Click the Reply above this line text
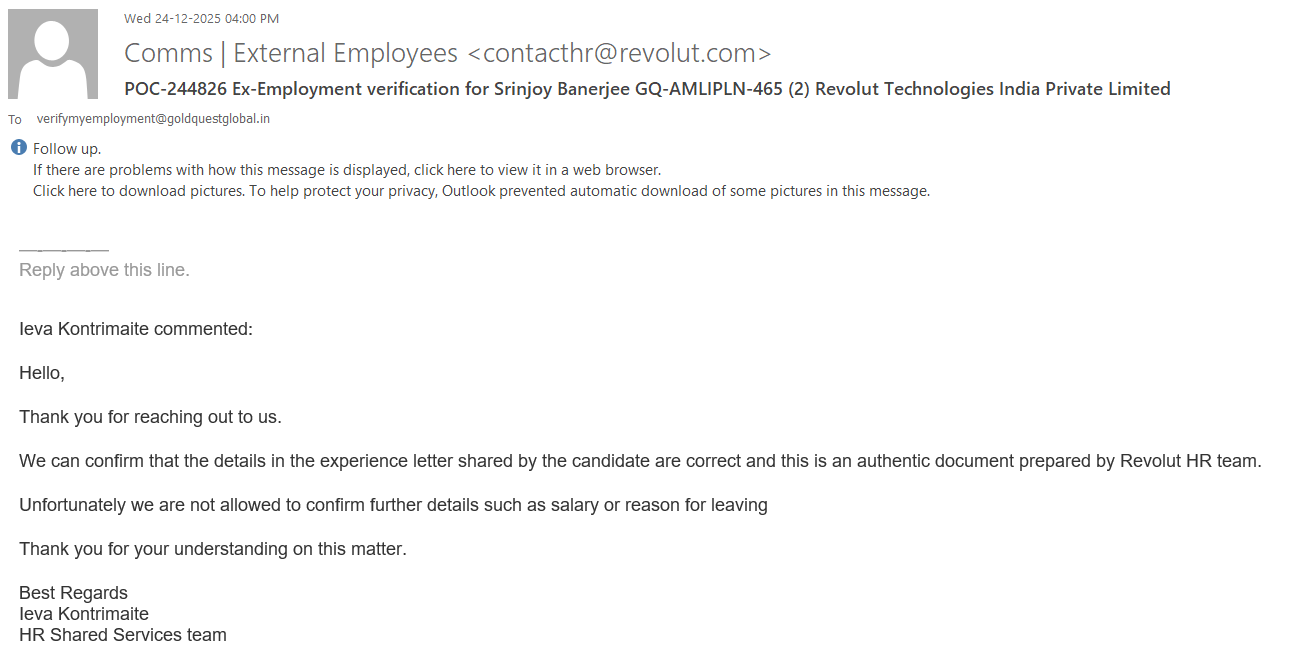 (104, 270)
